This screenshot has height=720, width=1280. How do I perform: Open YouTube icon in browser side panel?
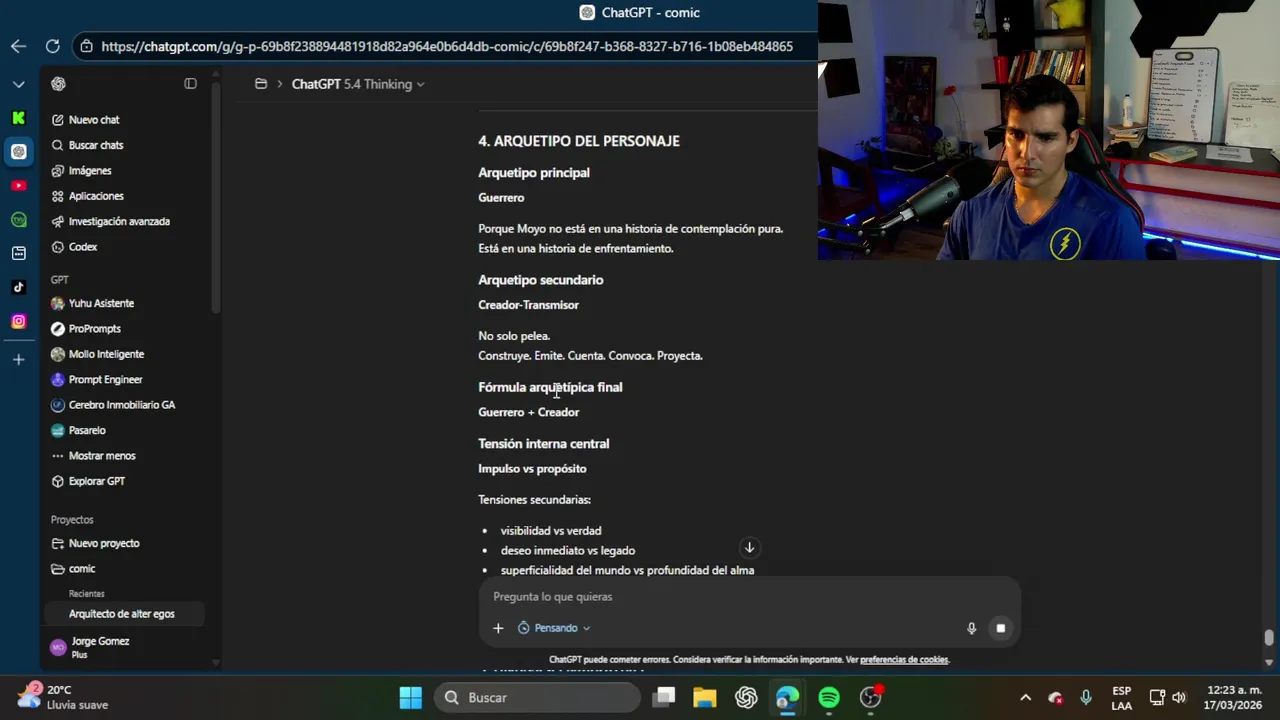click(x=18, y=186)
